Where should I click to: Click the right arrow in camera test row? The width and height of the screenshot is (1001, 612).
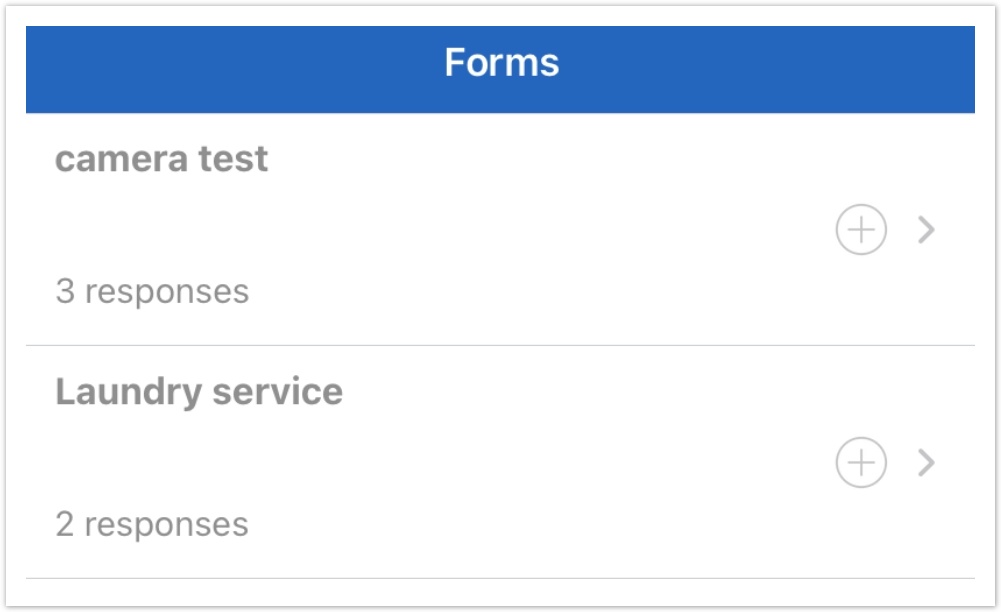coord(927,230)
